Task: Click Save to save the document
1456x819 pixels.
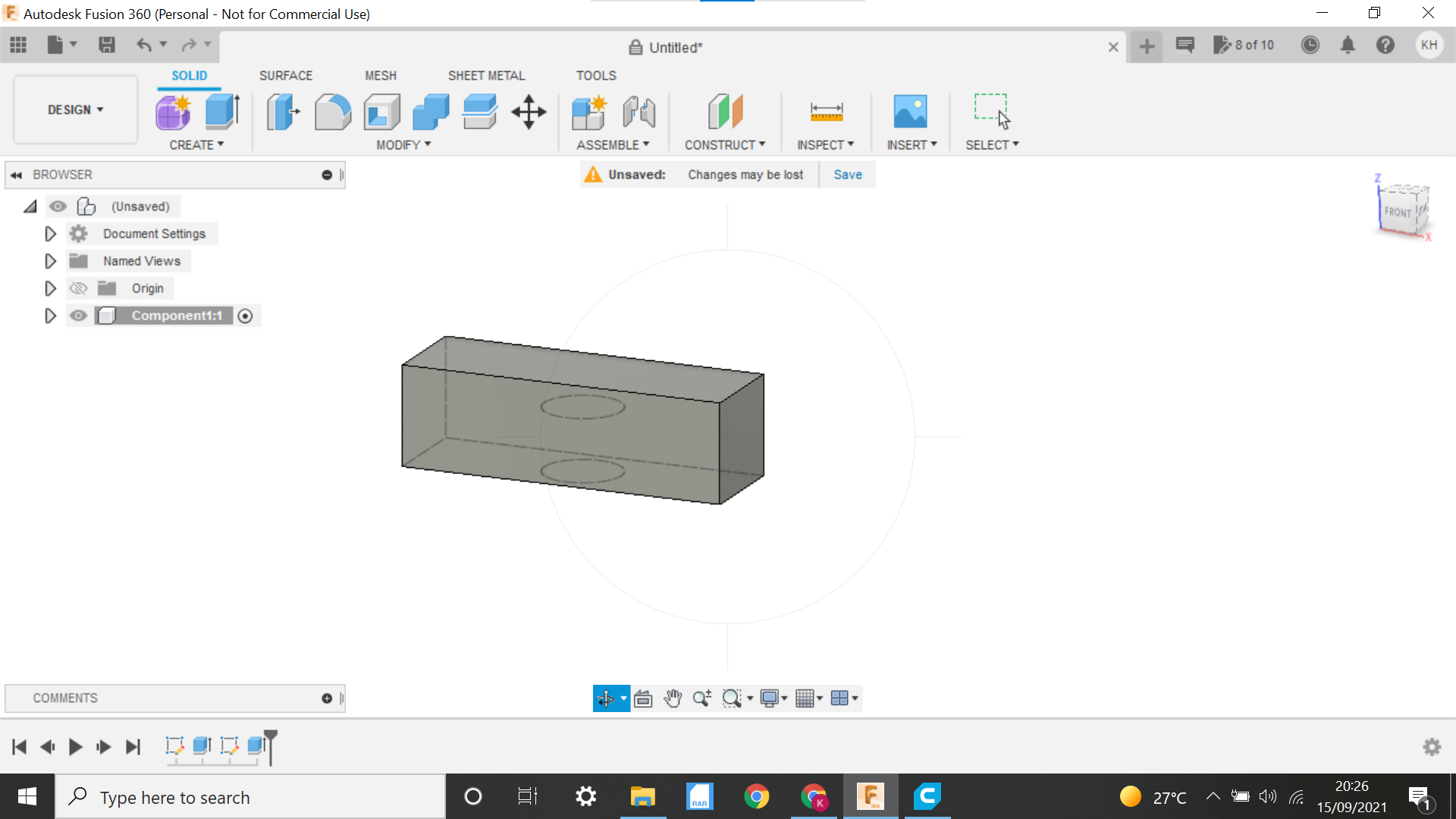Action: pyautogui.click(x=847, y=174)
